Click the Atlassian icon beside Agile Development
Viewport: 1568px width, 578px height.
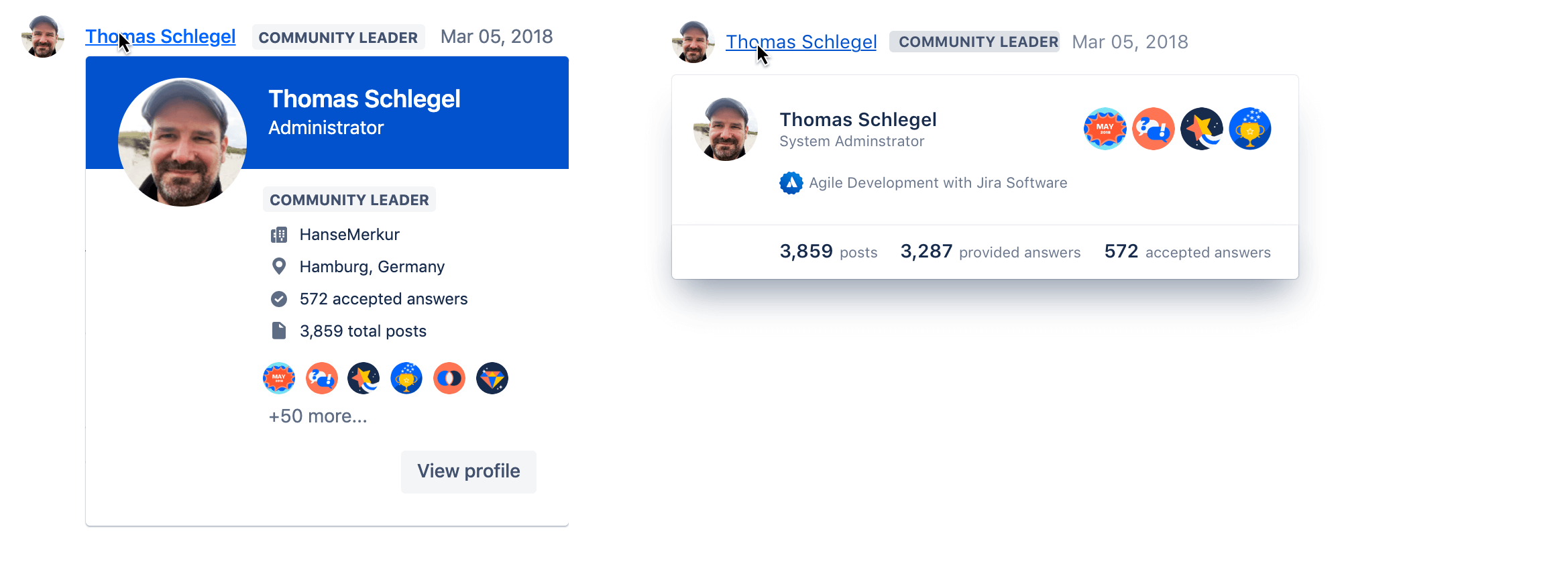click(x=791, y=183)
